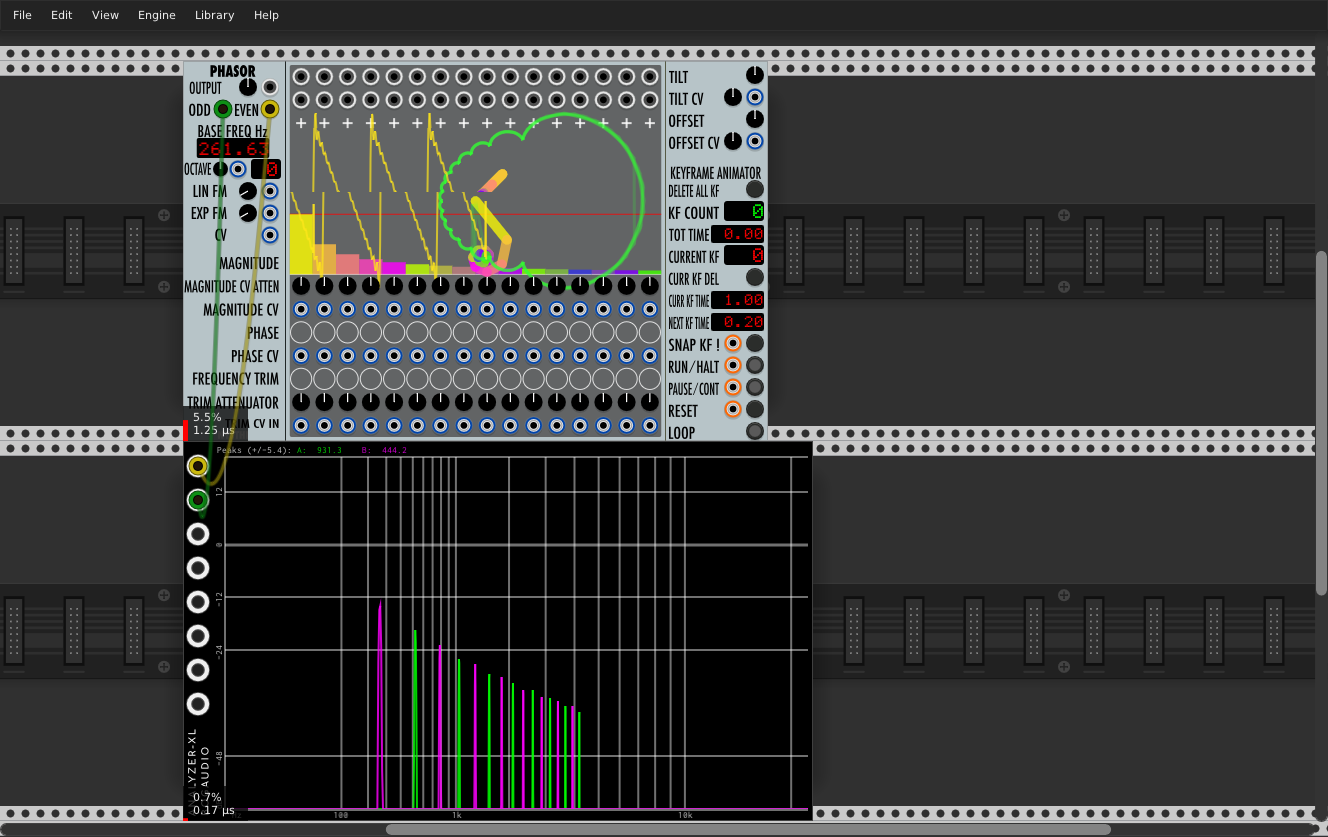The width and height of the screenshot is (1328, 837).
Task: Click the Phasor OUTPUT jack
Action: [x=270, y=87]
